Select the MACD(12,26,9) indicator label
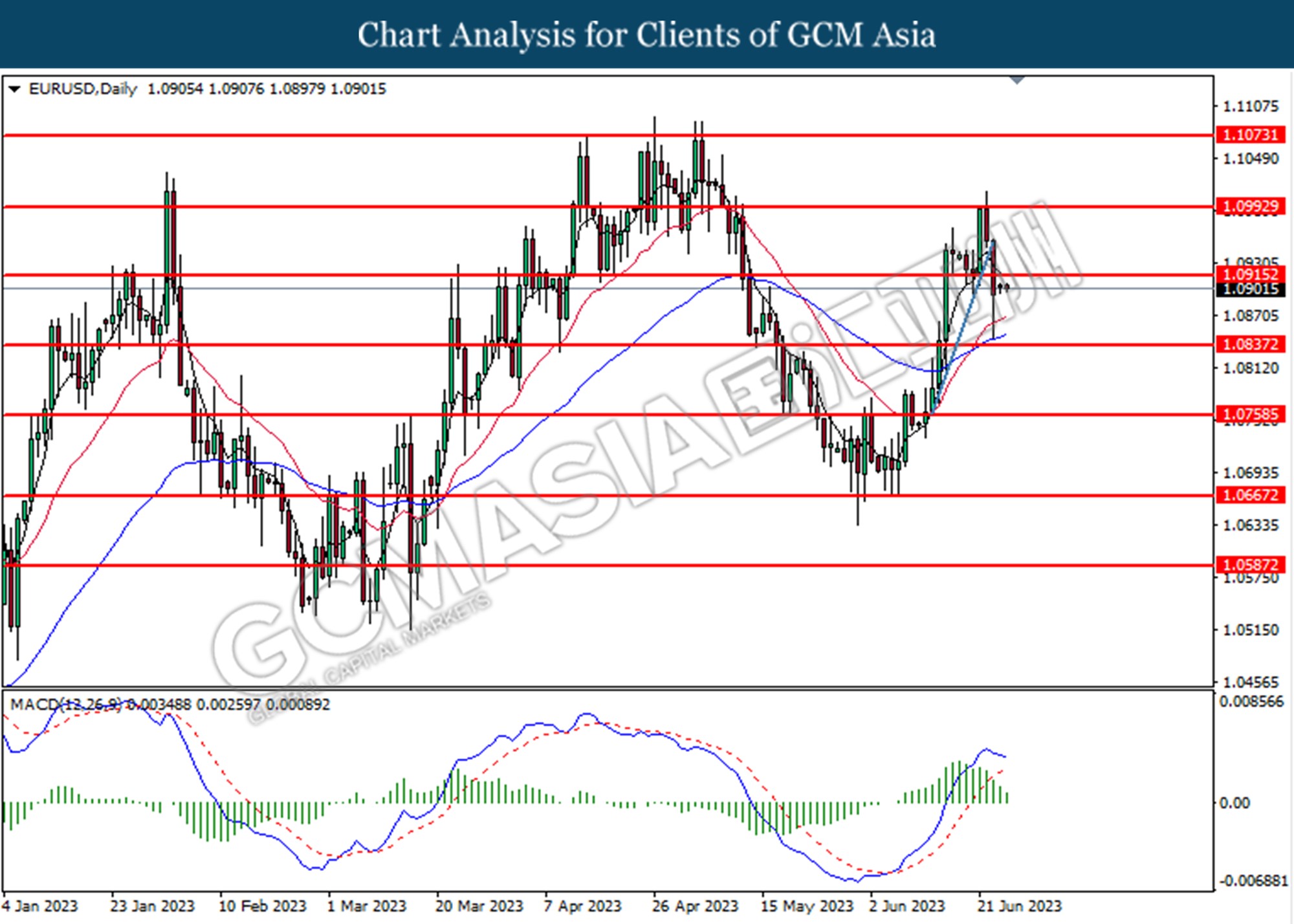 65,704
